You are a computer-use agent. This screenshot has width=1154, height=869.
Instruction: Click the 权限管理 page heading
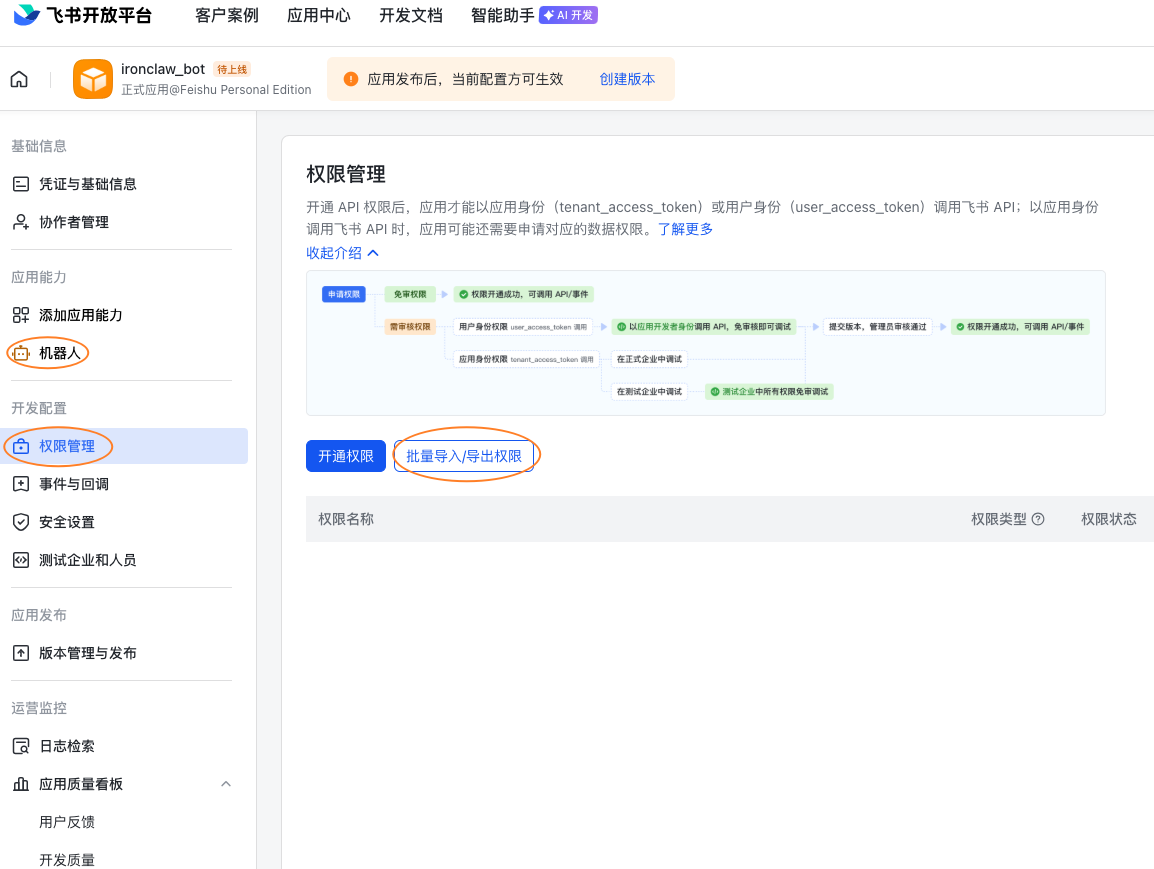pyautogui.click(x=346, y=174)
